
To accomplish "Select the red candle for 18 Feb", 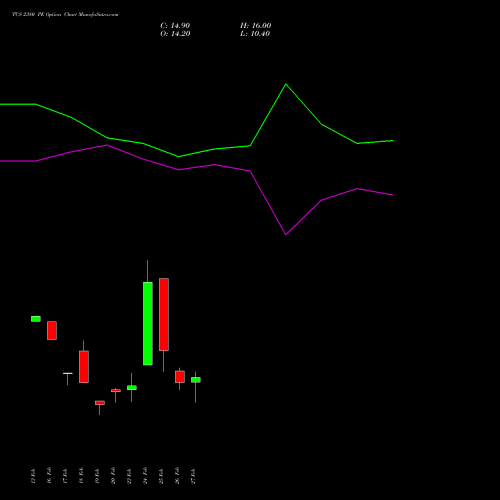I will coord(84,367).
